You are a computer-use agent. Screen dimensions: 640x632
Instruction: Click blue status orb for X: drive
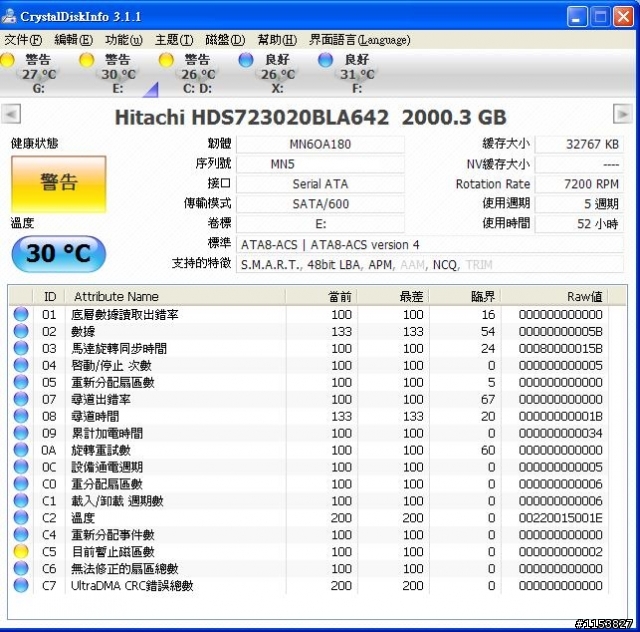click(246, 60)
